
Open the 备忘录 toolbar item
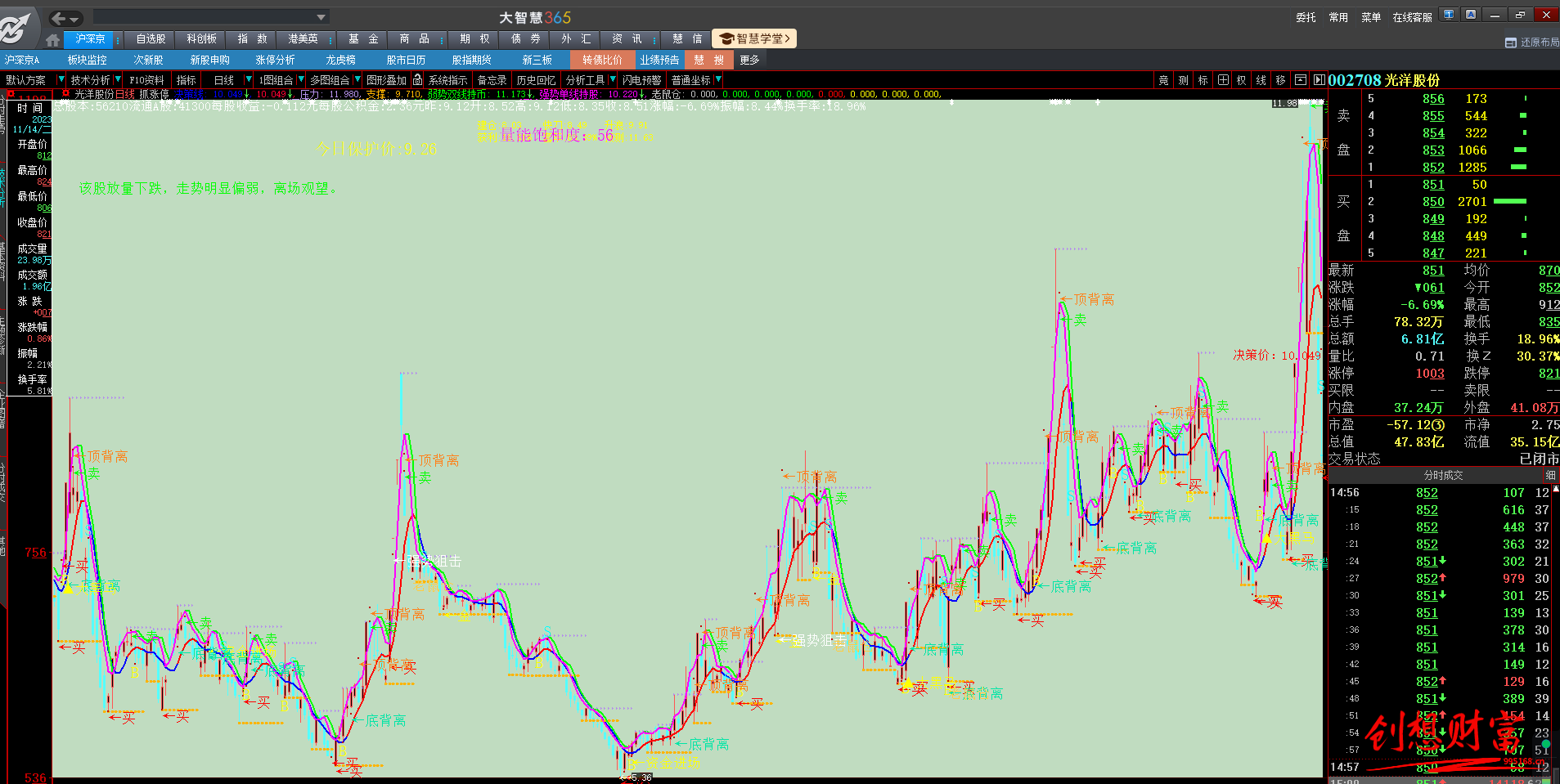(x=492, y=80)
